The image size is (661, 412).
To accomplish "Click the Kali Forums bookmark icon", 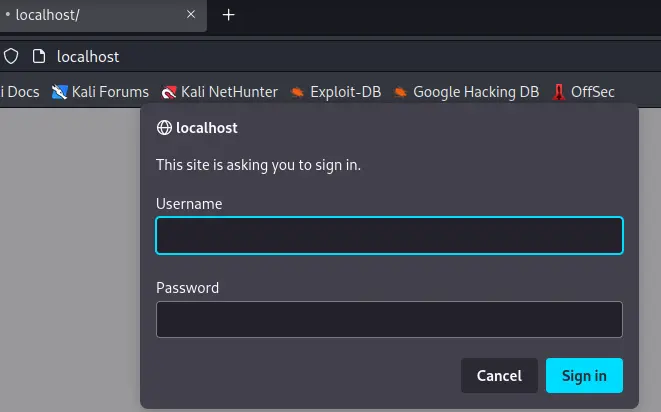I will click(x=60, y=92).
